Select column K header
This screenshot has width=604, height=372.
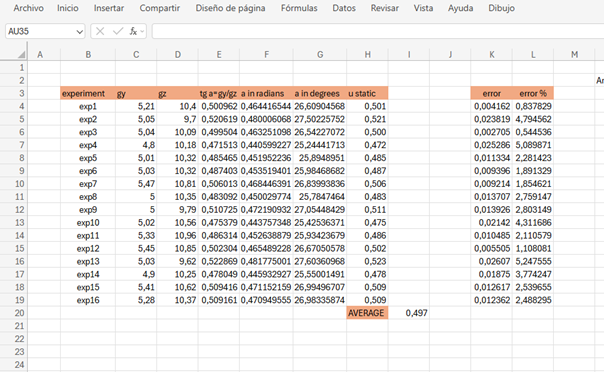tap(492, 55)
